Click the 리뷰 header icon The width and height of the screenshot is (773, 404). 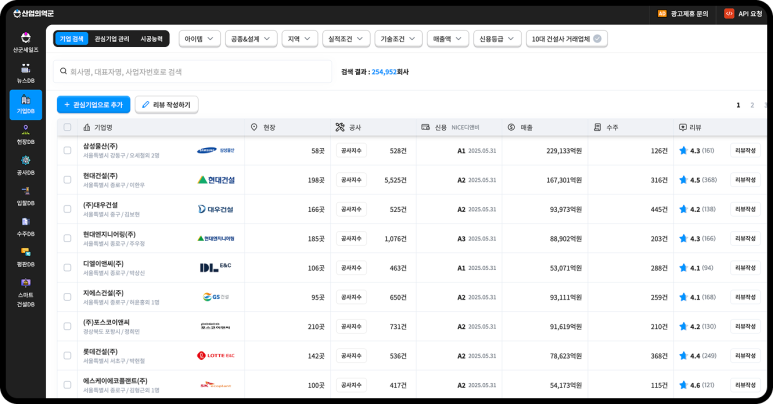[x=683, y=127]
